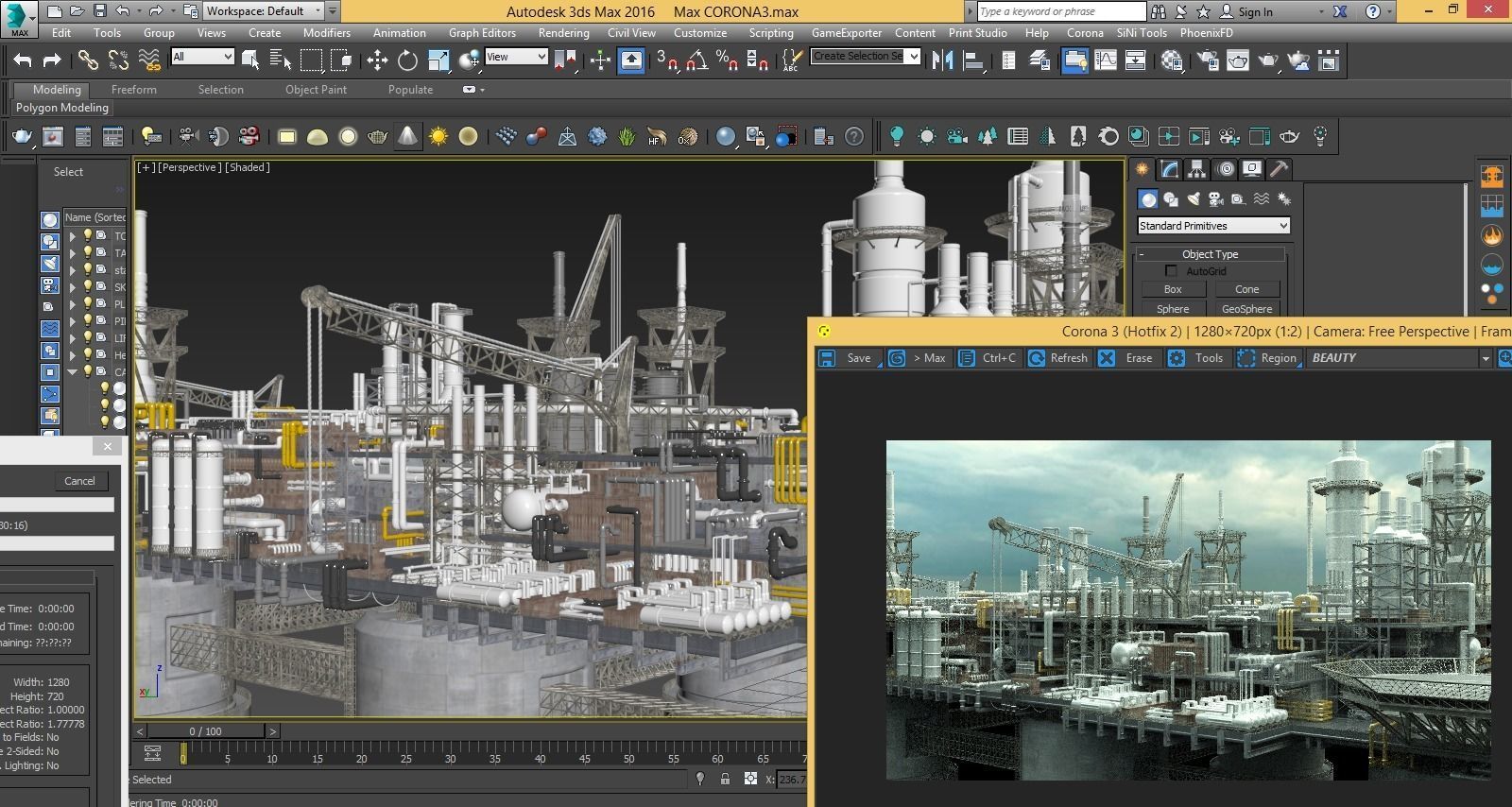
Task: Toggle Window/Crossing selection mode icon
Action: [341, 60]
